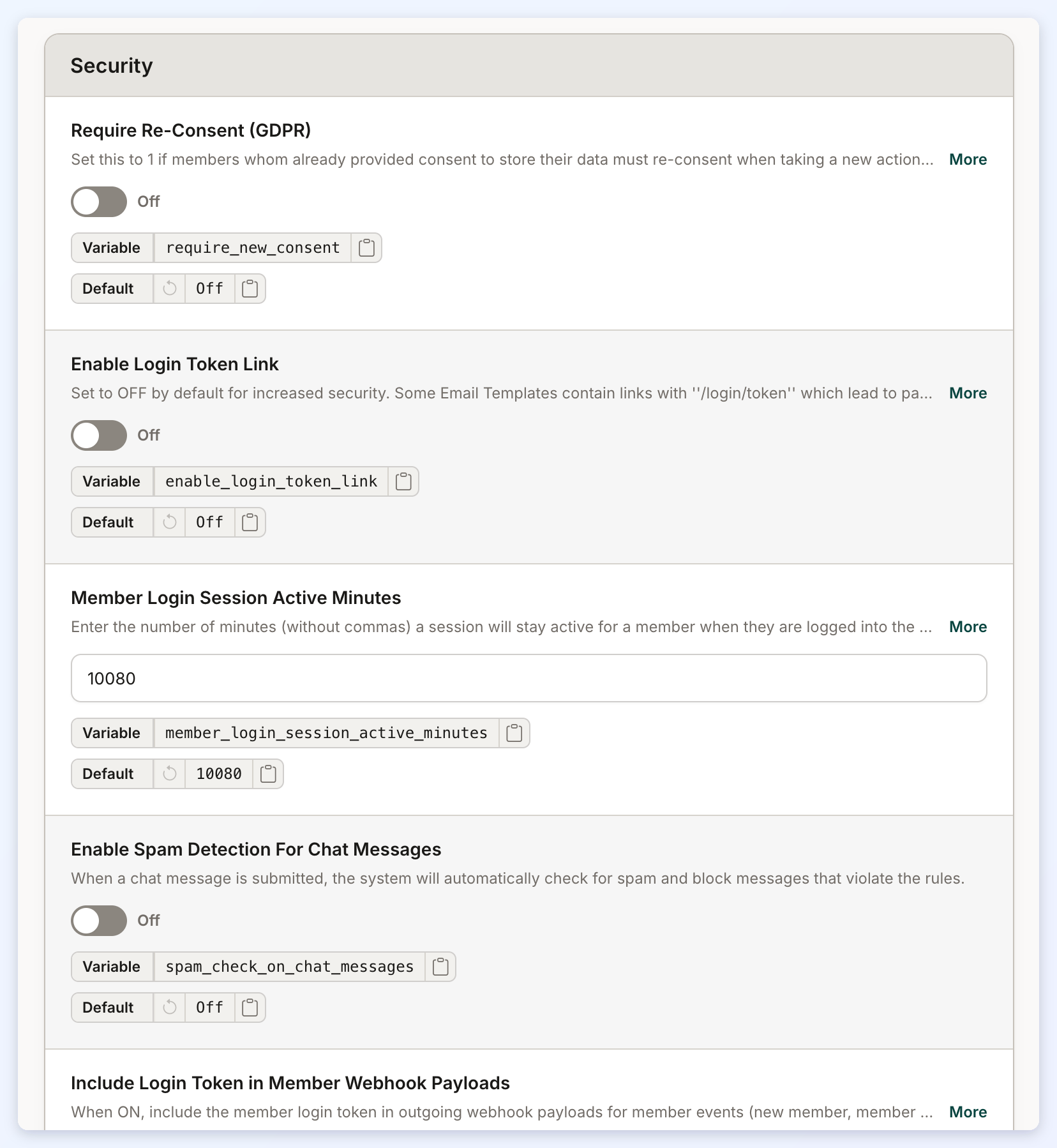The height and width of the screenshot is (1148, 1057).
Task: Select the spam_check_on_chat_messages variable text
Action: (x=290, y=967)
